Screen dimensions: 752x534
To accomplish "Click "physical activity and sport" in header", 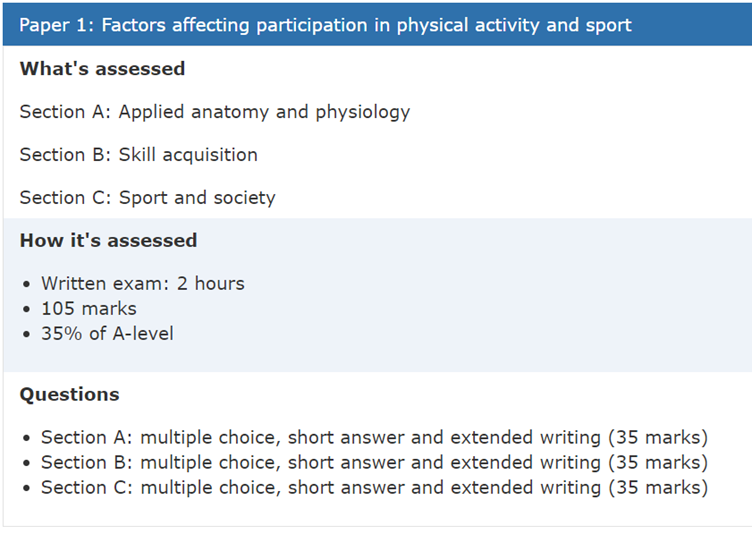I will coord(514,25).
